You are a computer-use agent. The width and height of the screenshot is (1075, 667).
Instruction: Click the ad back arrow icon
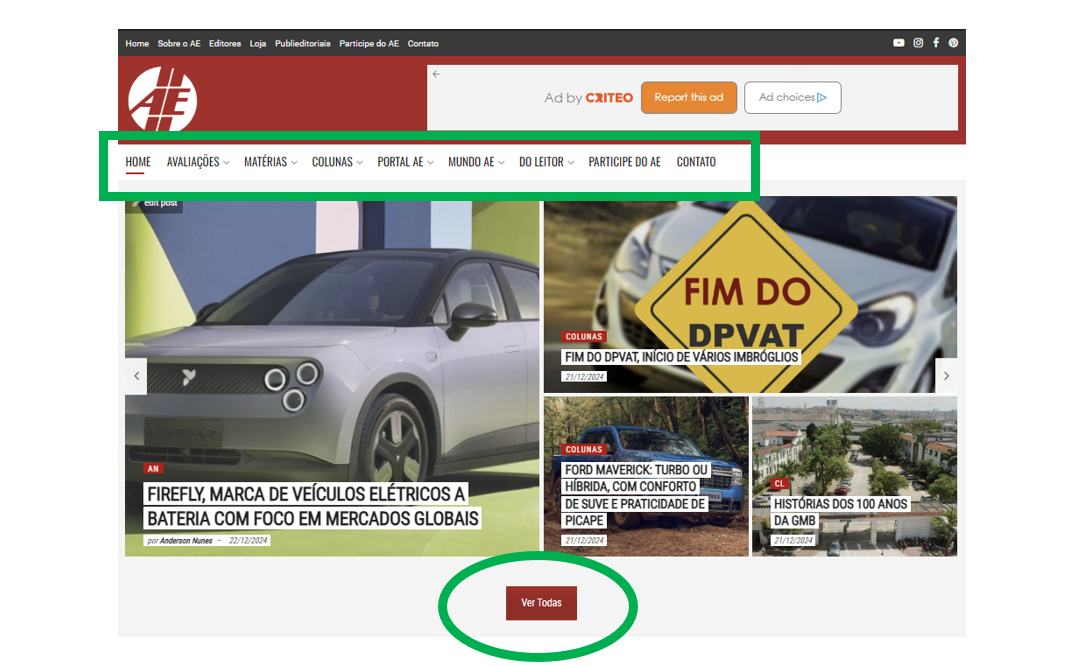pyautogui.click(x=436, y=74)
